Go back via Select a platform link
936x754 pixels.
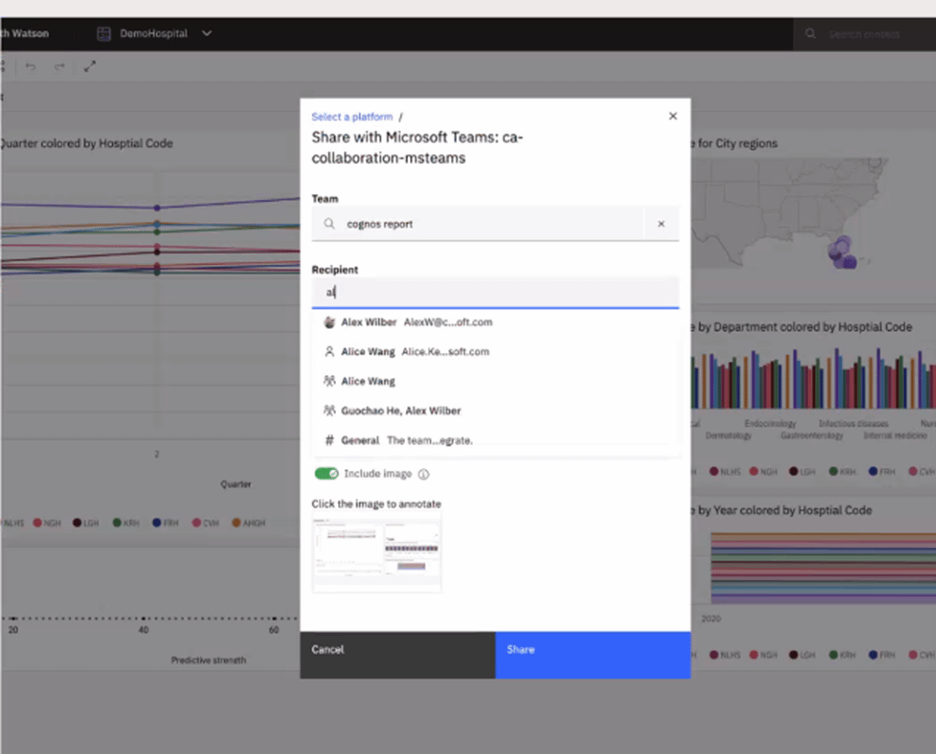click(351, 117)
